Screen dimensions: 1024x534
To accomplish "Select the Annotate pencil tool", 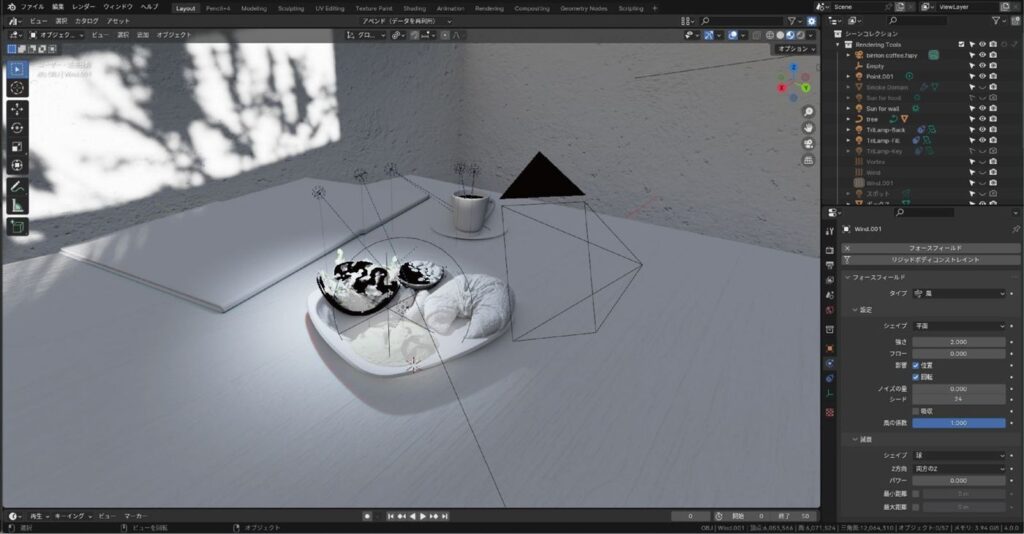I will point(17,187).
